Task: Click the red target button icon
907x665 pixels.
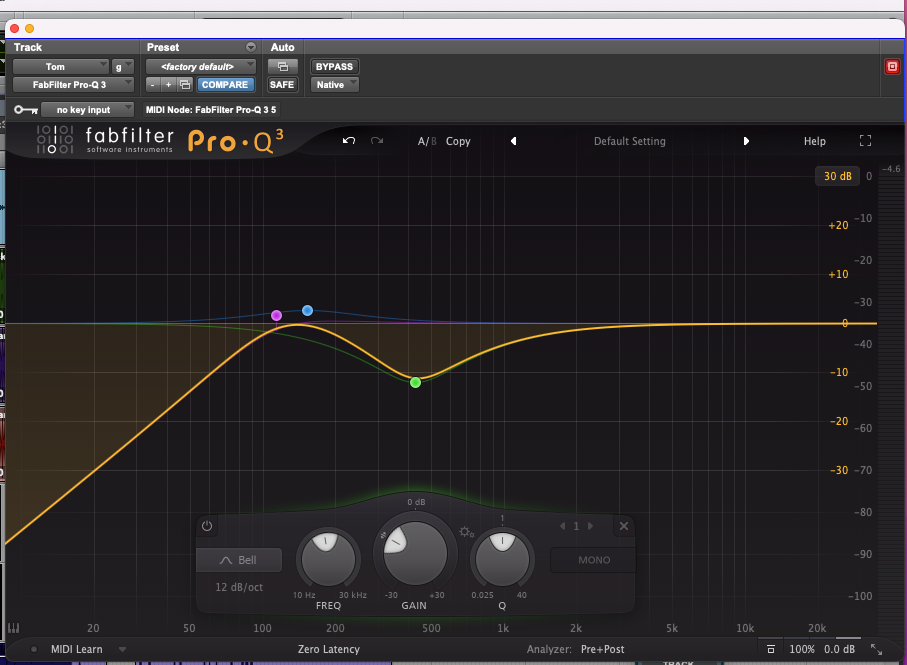Action: (x=892, y=66)
